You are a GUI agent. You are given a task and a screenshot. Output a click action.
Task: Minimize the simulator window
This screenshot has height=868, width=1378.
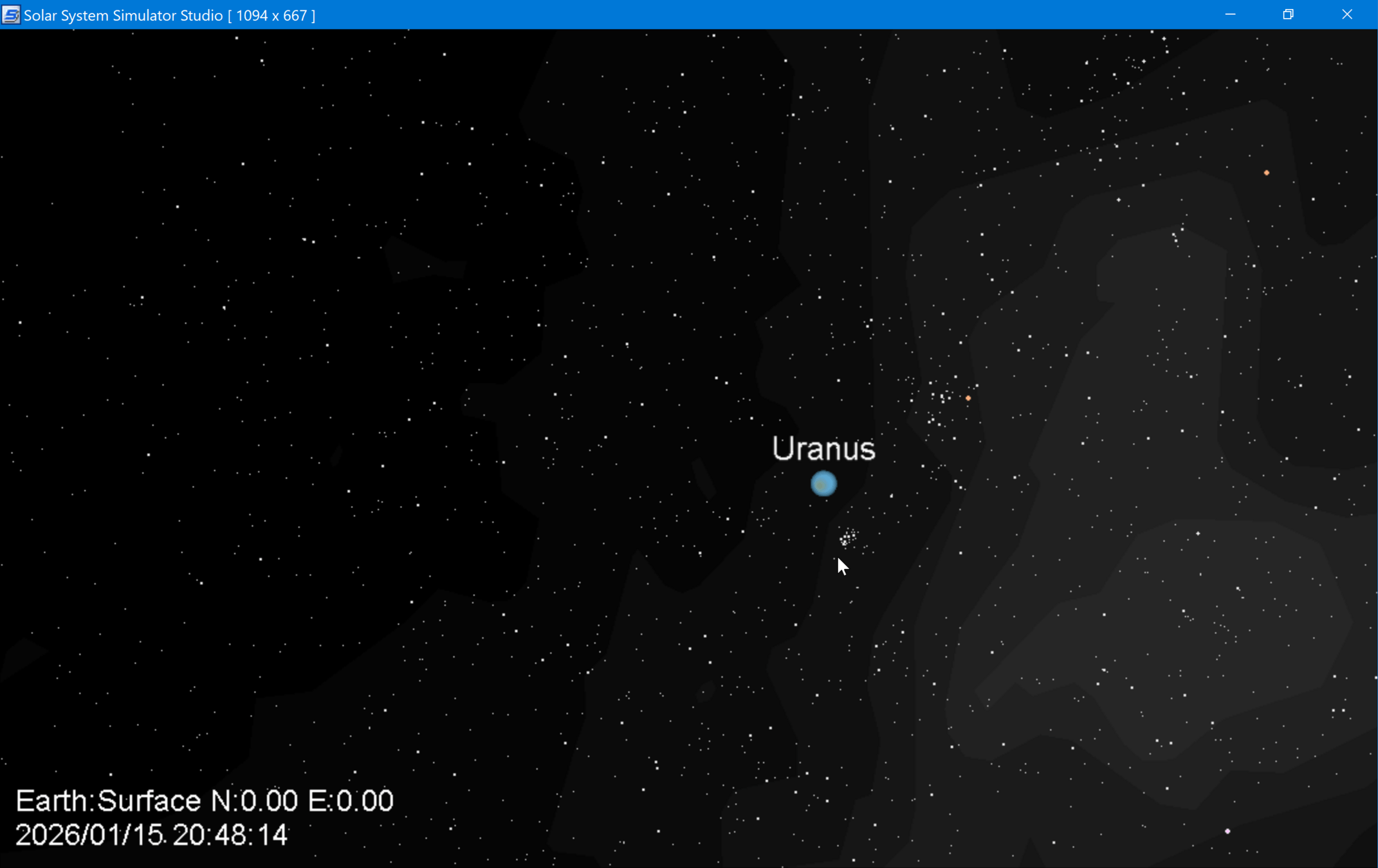pyautogui.click(x=1230, y=15)
